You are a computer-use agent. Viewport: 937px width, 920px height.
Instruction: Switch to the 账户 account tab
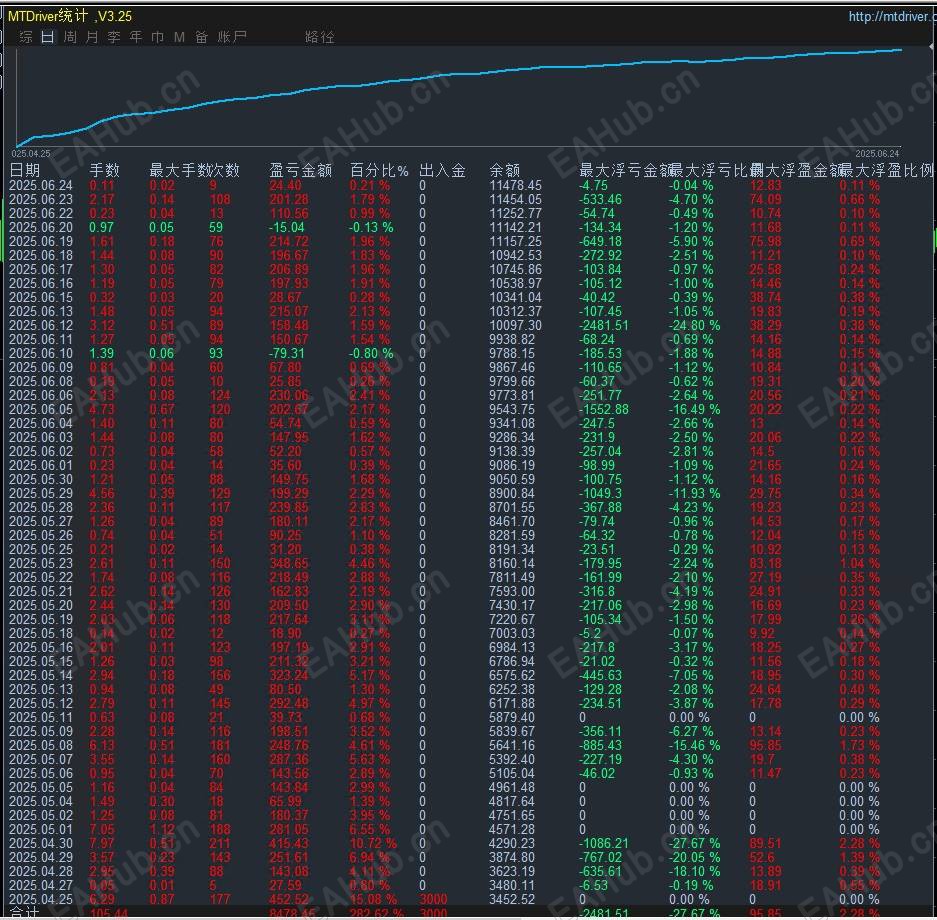coord(232,37)
